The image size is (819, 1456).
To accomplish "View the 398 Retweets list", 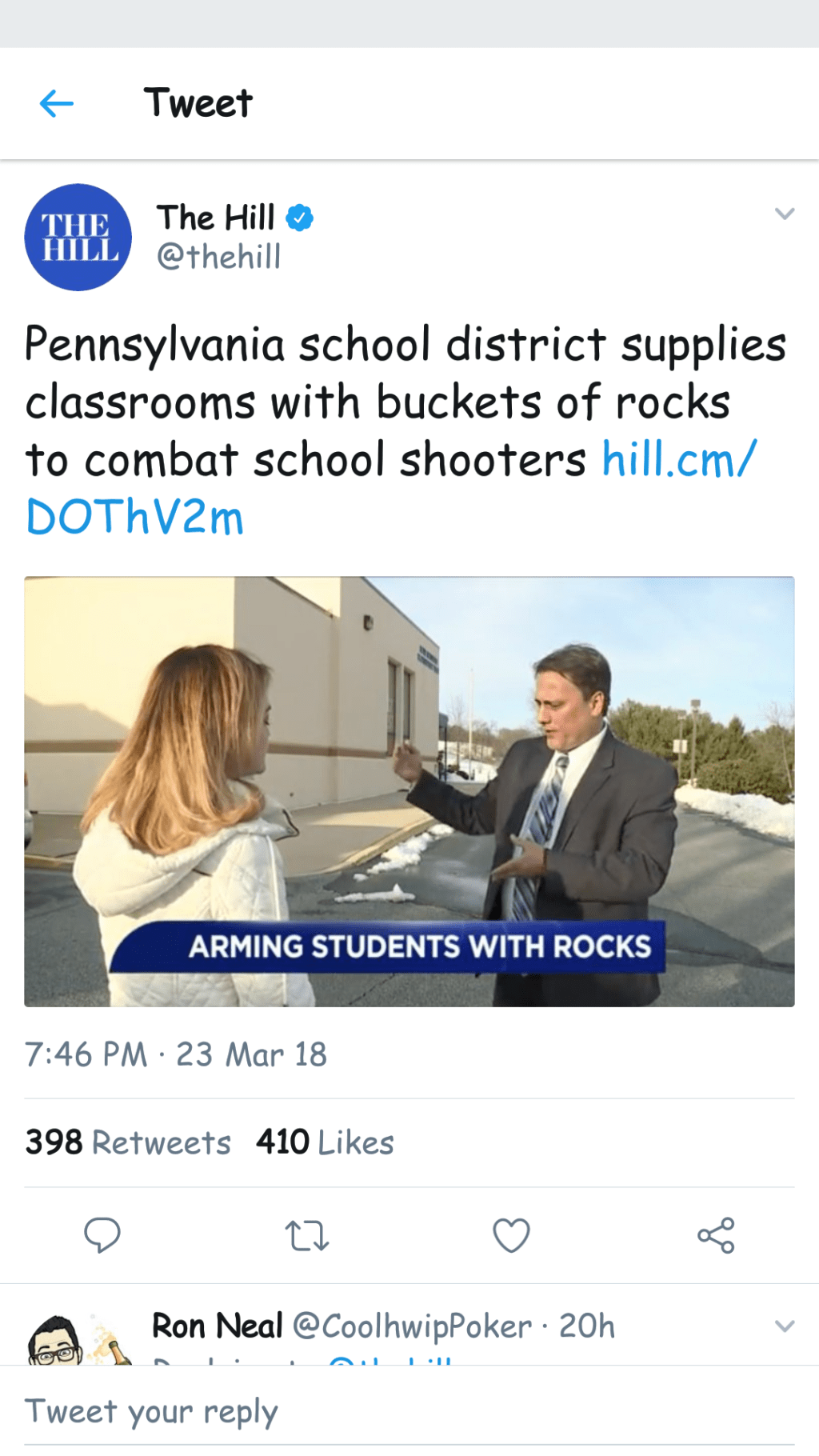I will coord(128,1142).
